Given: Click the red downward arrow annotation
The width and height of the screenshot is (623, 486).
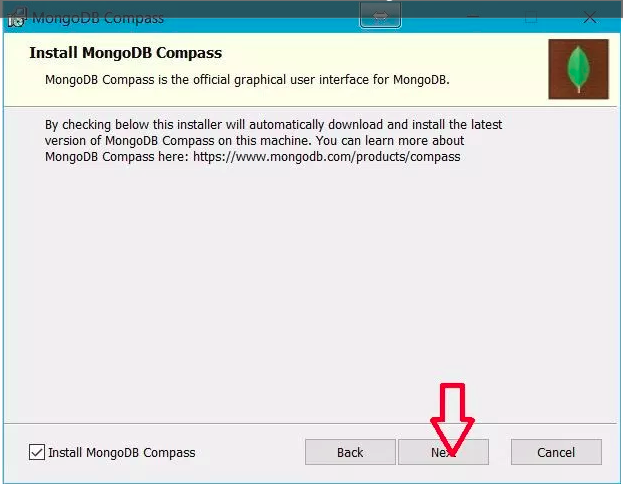Looking at the screenshot, I should [453, 419].
